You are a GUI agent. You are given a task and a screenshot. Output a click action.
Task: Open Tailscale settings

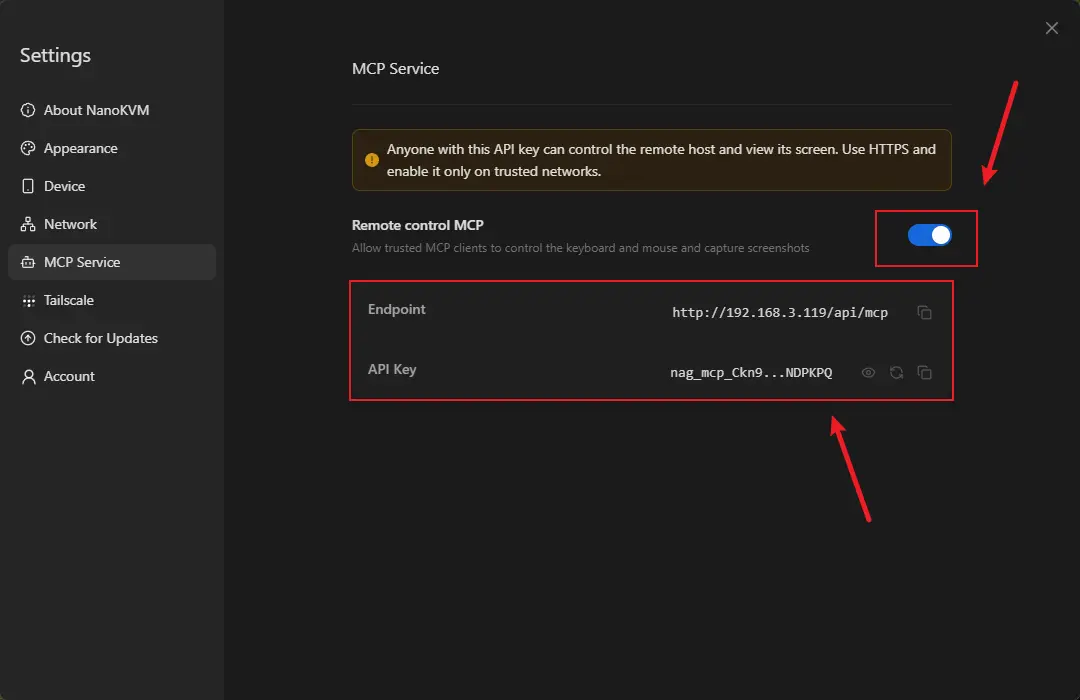(112, 300)
